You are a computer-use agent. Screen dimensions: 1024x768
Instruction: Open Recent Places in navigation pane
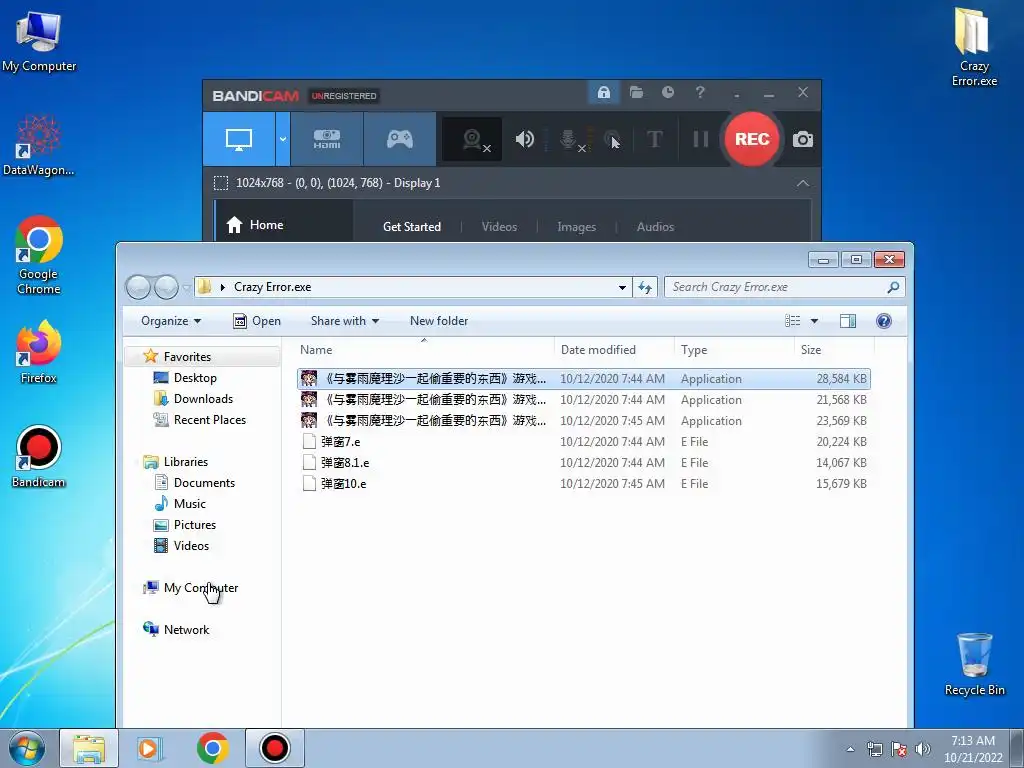pyautogui.click(x=210, y=419)
